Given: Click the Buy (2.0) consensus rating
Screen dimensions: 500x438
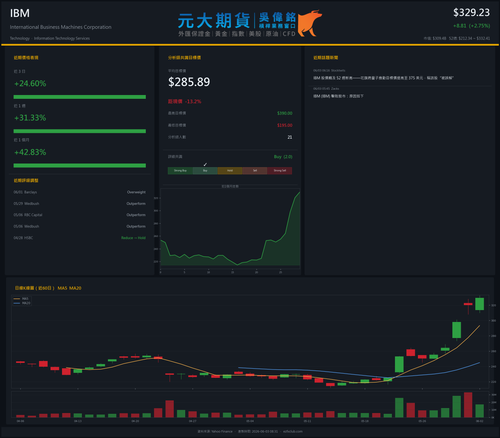Looking at the screenshot, I should pyautogui.click(x=283, y=157).
